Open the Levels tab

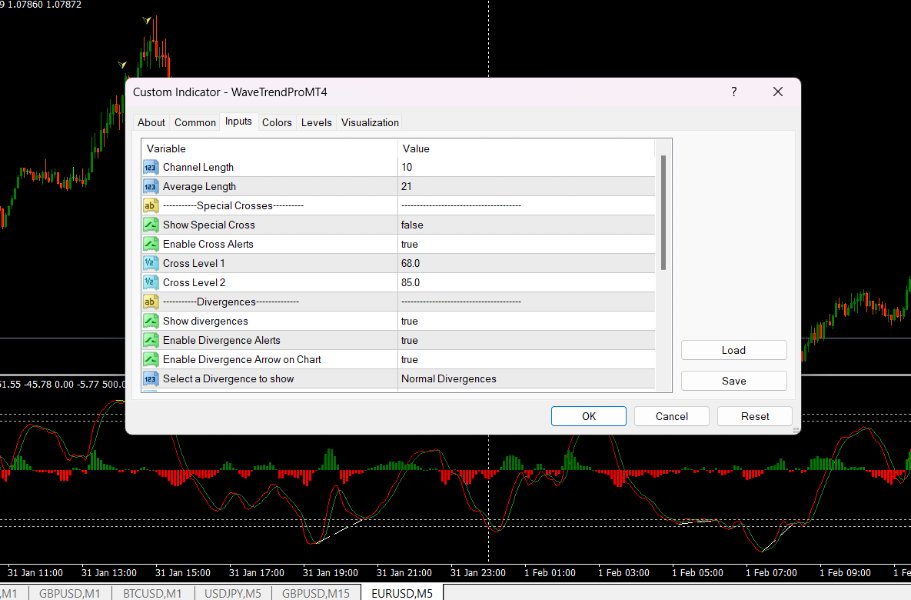click(316, 123)
